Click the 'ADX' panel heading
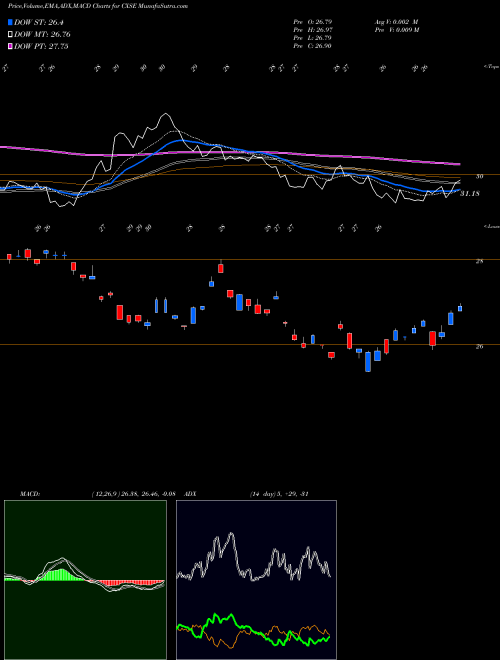Image resolution: width=500 pixels, height=660 pixels. [x=190, y=494]
